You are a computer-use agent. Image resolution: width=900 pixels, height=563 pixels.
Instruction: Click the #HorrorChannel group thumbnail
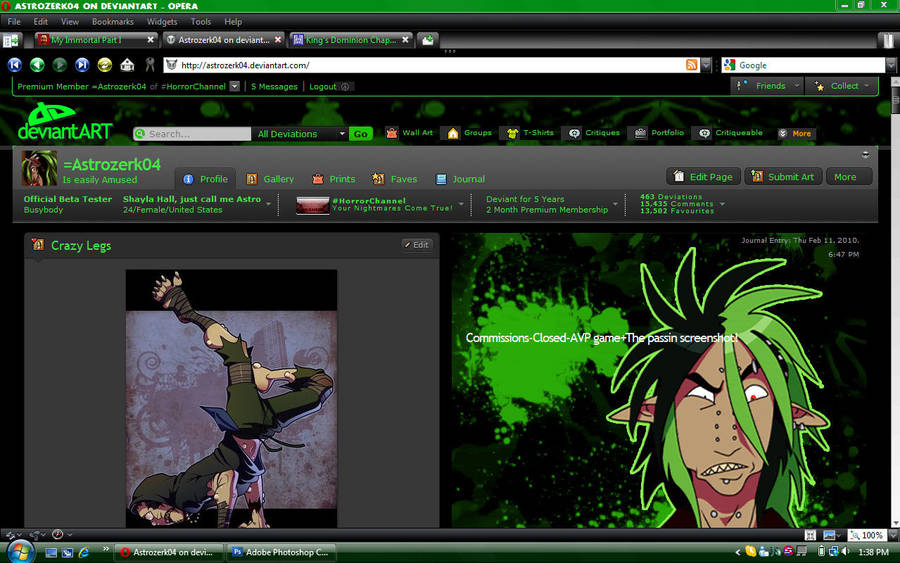click(x=312, y=205)
